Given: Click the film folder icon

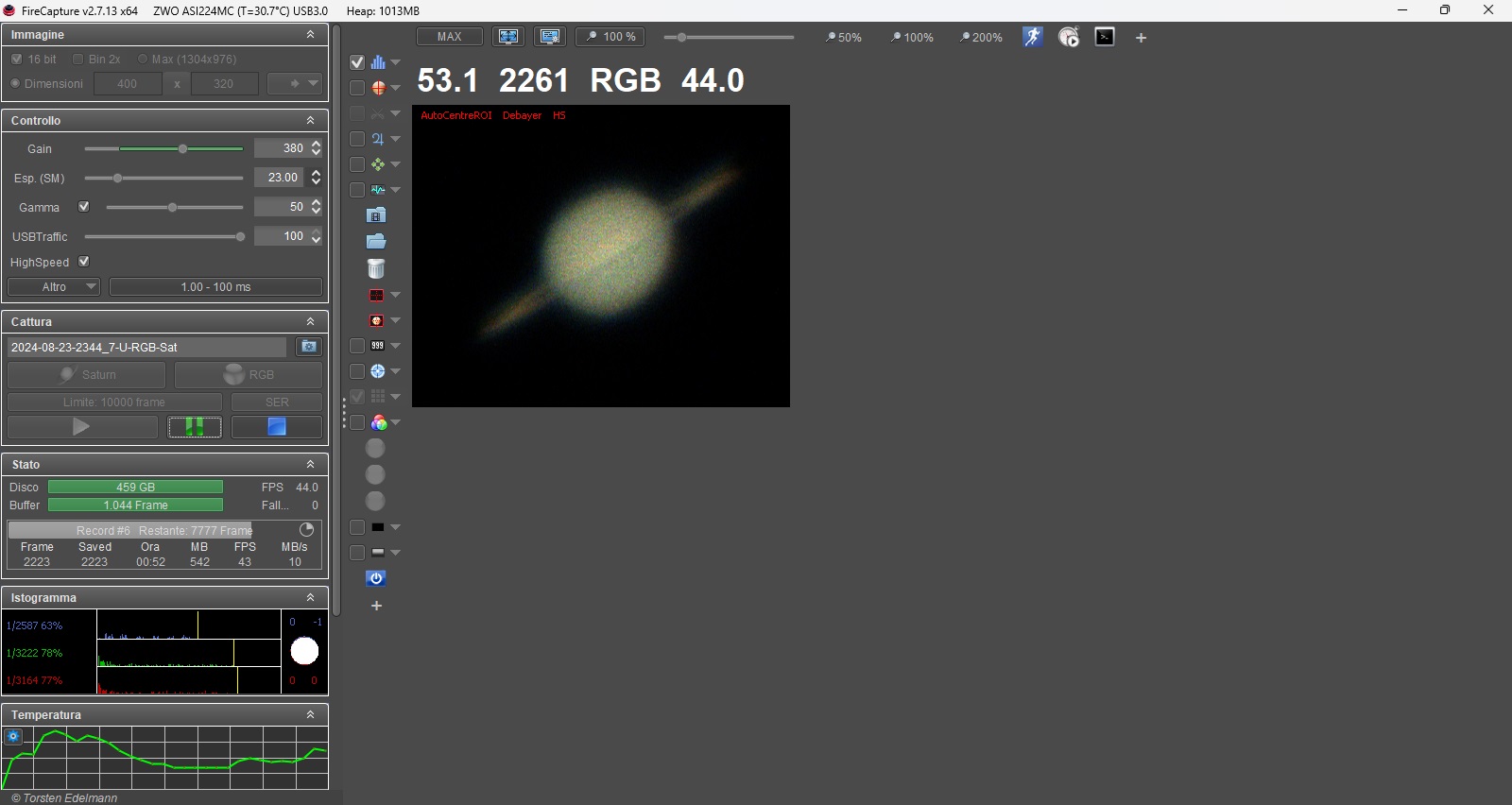Looking at the screenshot, I should (x=376, y=215).
